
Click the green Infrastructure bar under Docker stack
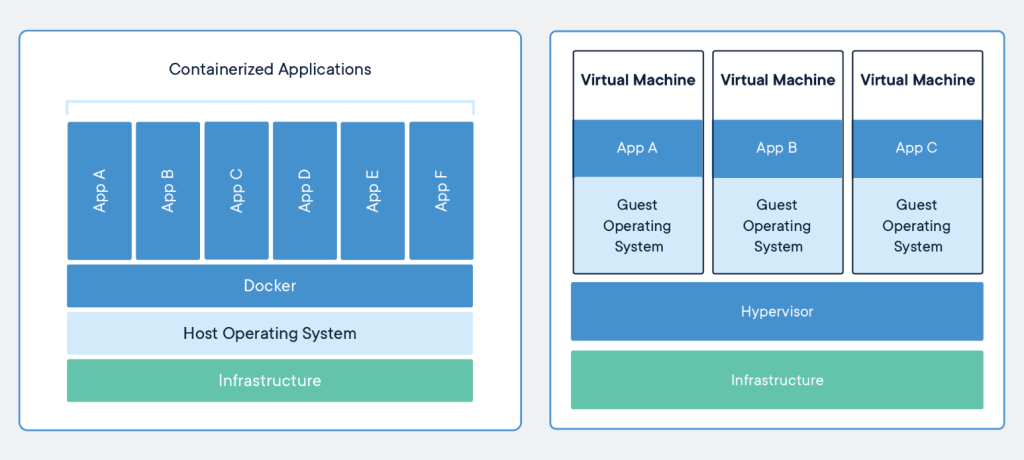pos(270,380)
